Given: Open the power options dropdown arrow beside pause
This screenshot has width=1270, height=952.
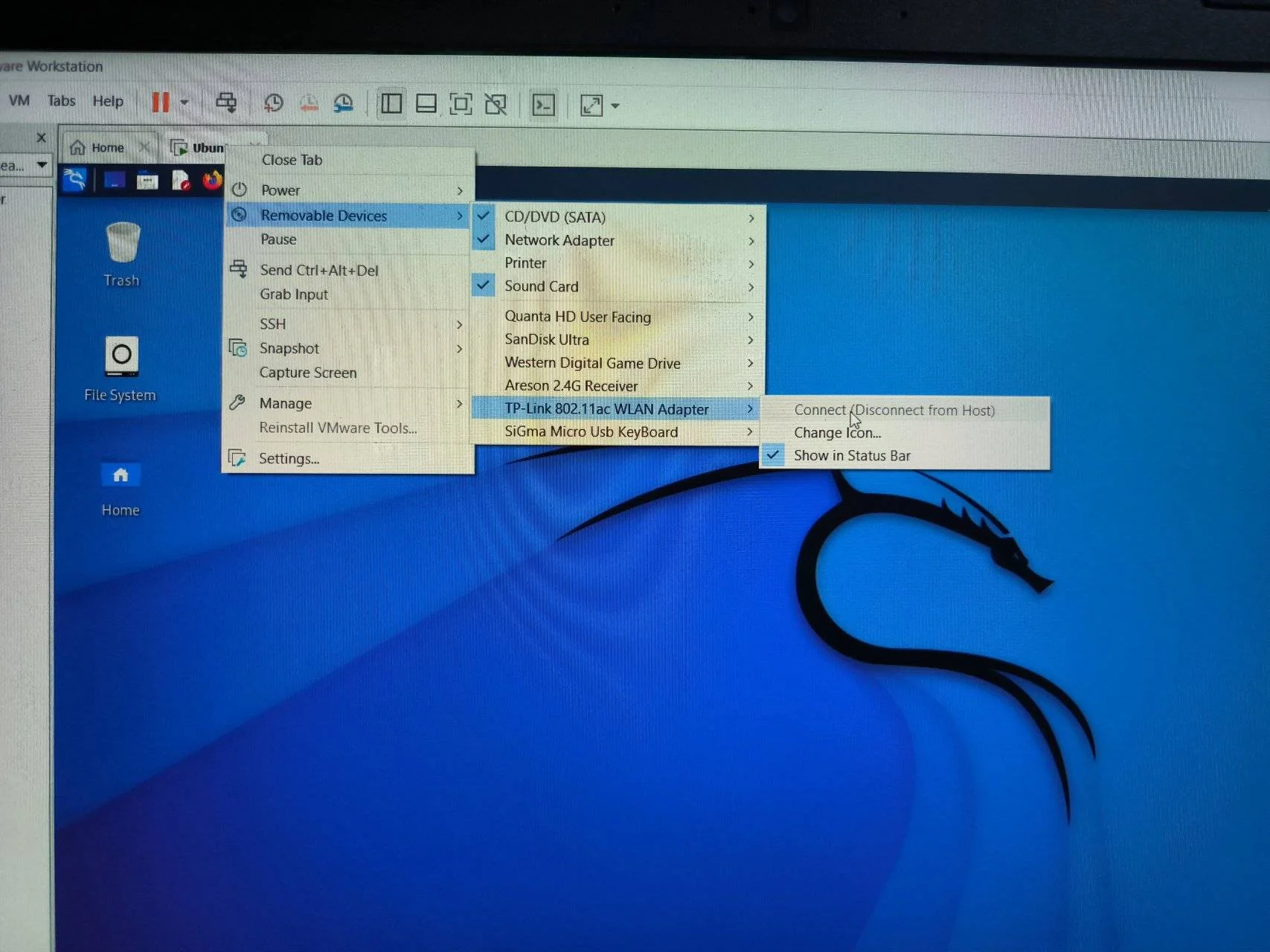Looking at the screenshot, I should tap(185, 103).
